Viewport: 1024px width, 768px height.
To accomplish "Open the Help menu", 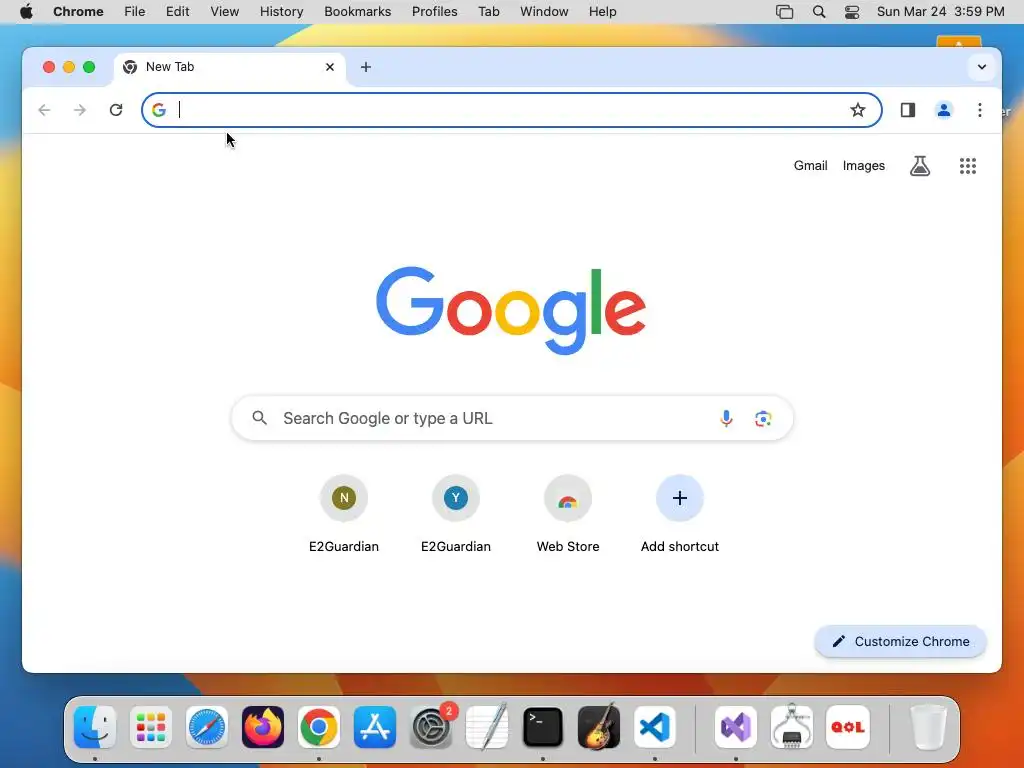I will [x=602, y=12].
